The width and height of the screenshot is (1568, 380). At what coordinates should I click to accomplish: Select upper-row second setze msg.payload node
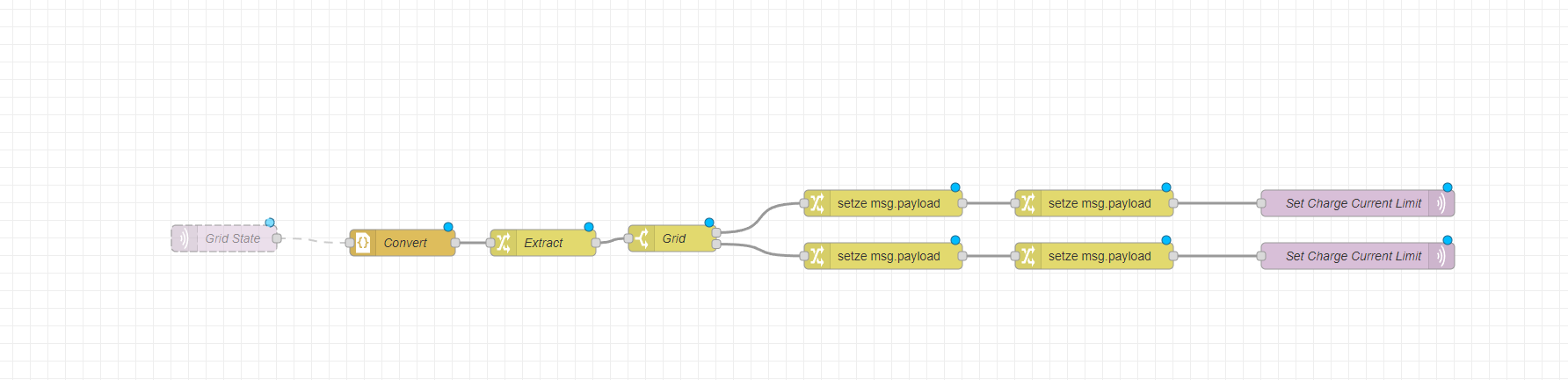click(1094, 203)
